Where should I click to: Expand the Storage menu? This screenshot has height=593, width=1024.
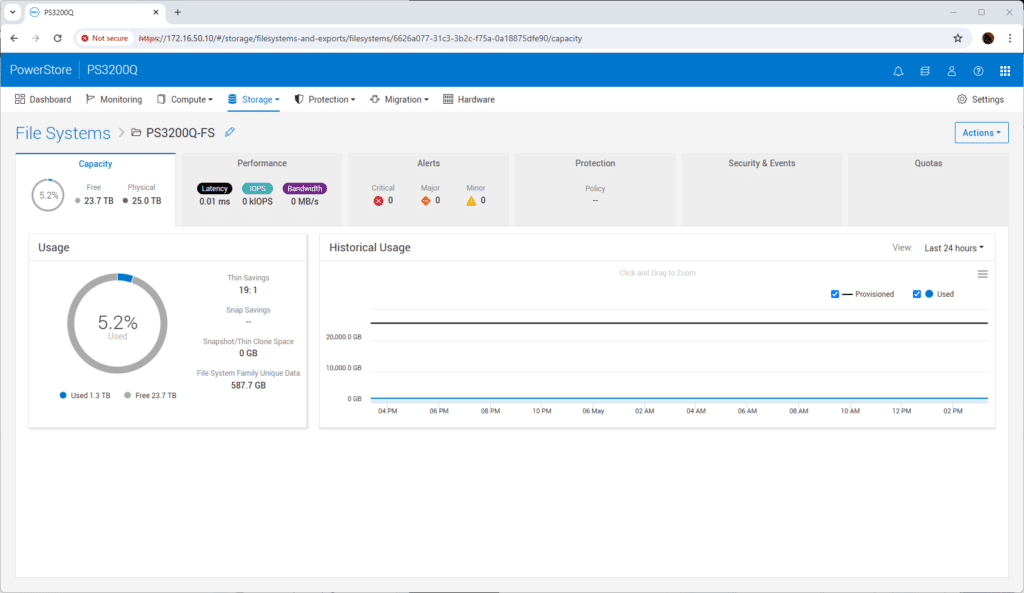pos(253,99)
